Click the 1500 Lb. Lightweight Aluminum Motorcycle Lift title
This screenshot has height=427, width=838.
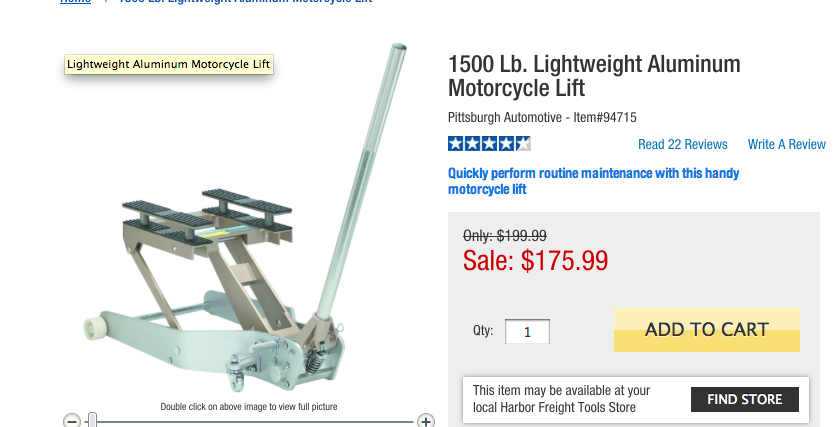(594, 76)
